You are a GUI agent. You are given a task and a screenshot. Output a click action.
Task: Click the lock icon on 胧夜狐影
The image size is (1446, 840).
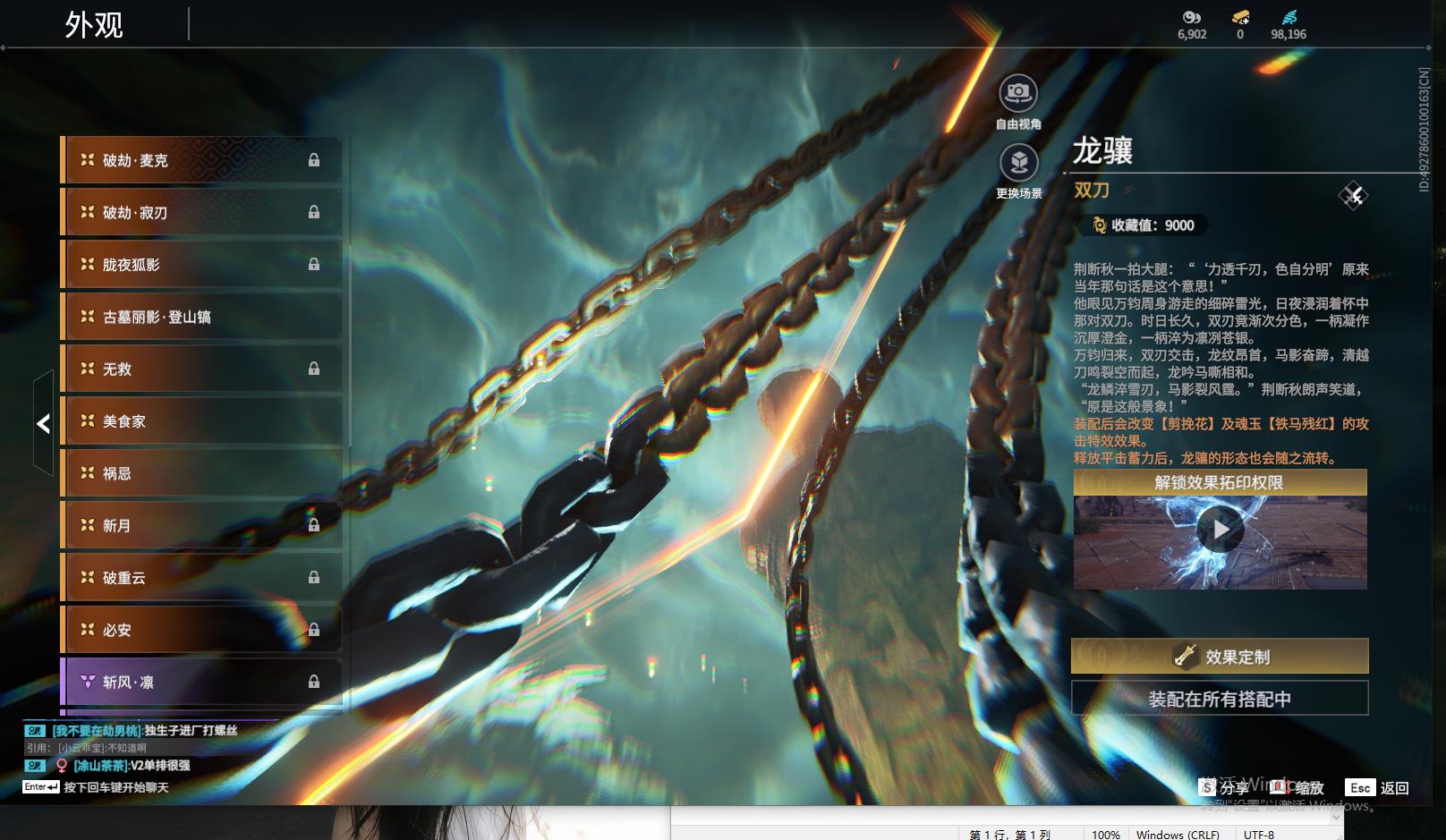coord(314,264)
